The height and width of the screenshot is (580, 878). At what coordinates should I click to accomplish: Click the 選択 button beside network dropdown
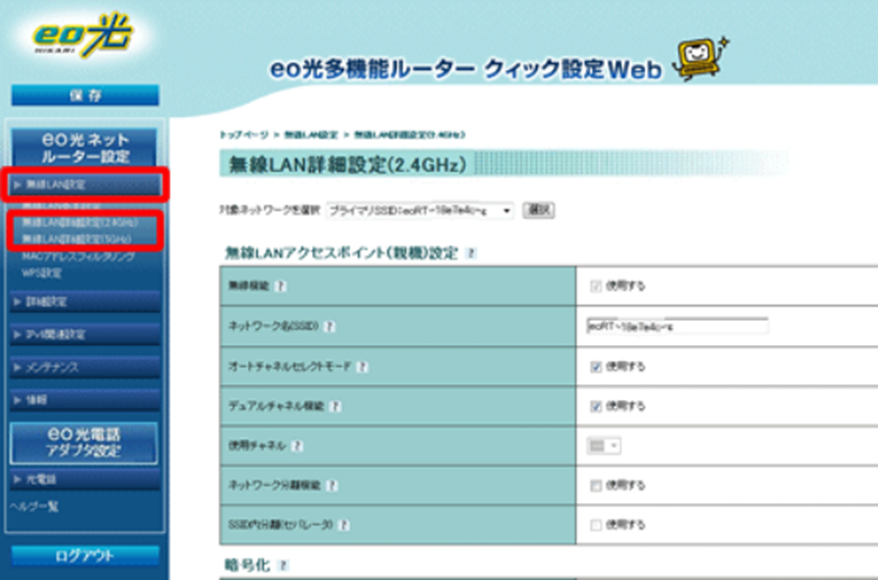pos(539,211)
